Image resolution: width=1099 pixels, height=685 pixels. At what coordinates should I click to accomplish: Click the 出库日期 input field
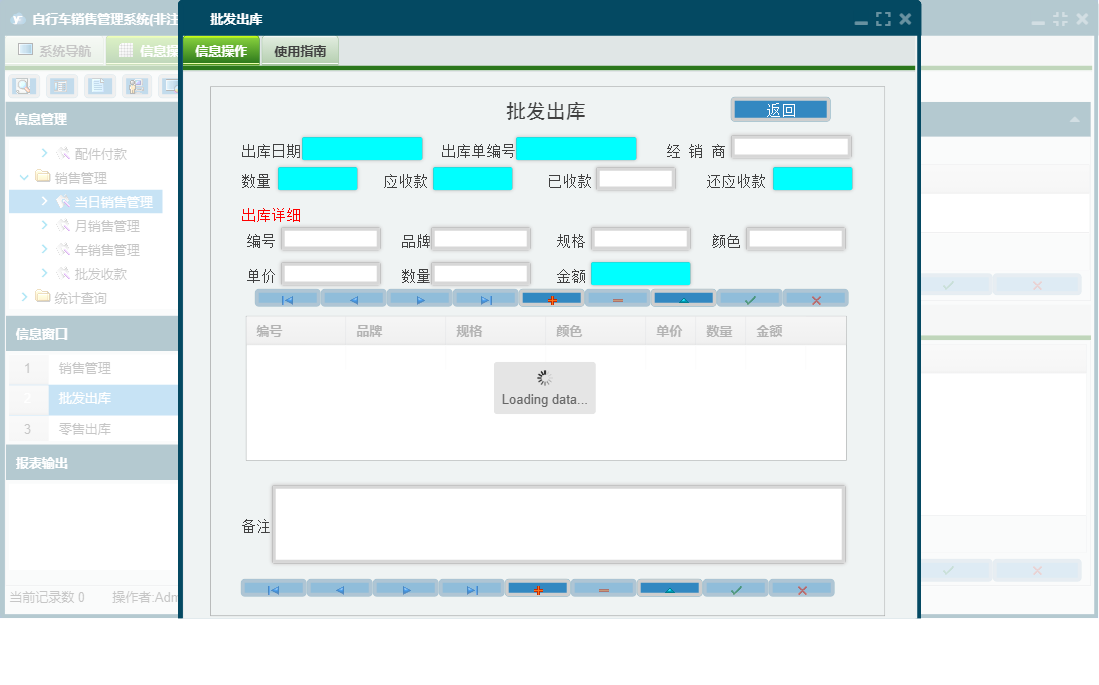(361, 148)
